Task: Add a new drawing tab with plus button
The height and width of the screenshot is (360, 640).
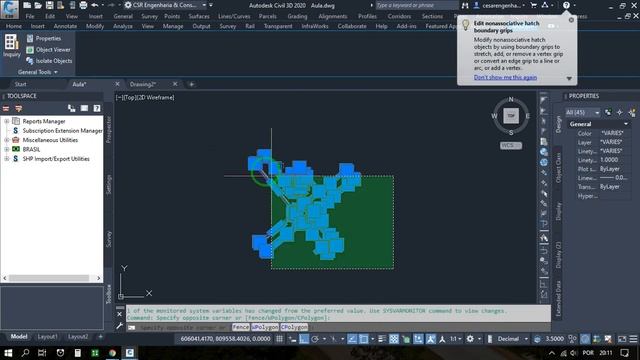Action: [x=191, y=84]
